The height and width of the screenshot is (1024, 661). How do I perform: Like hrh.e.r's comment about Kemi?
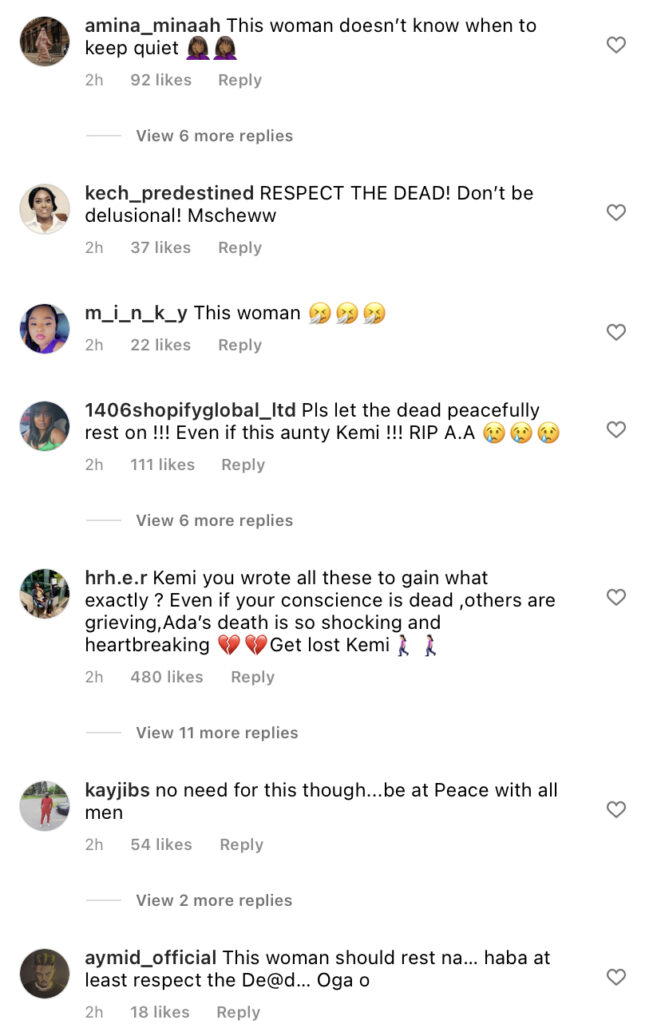617,597
